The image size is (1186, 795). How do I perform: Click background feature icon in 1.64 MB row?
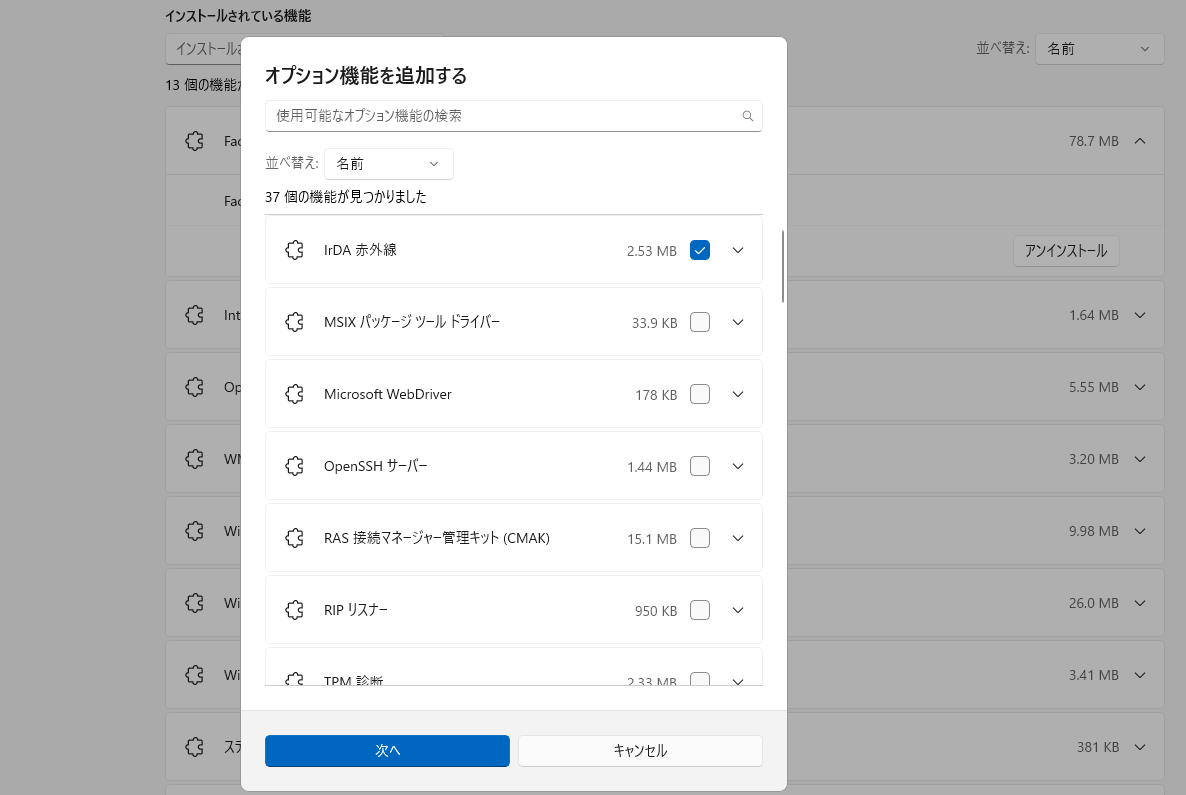click(194, 315)
